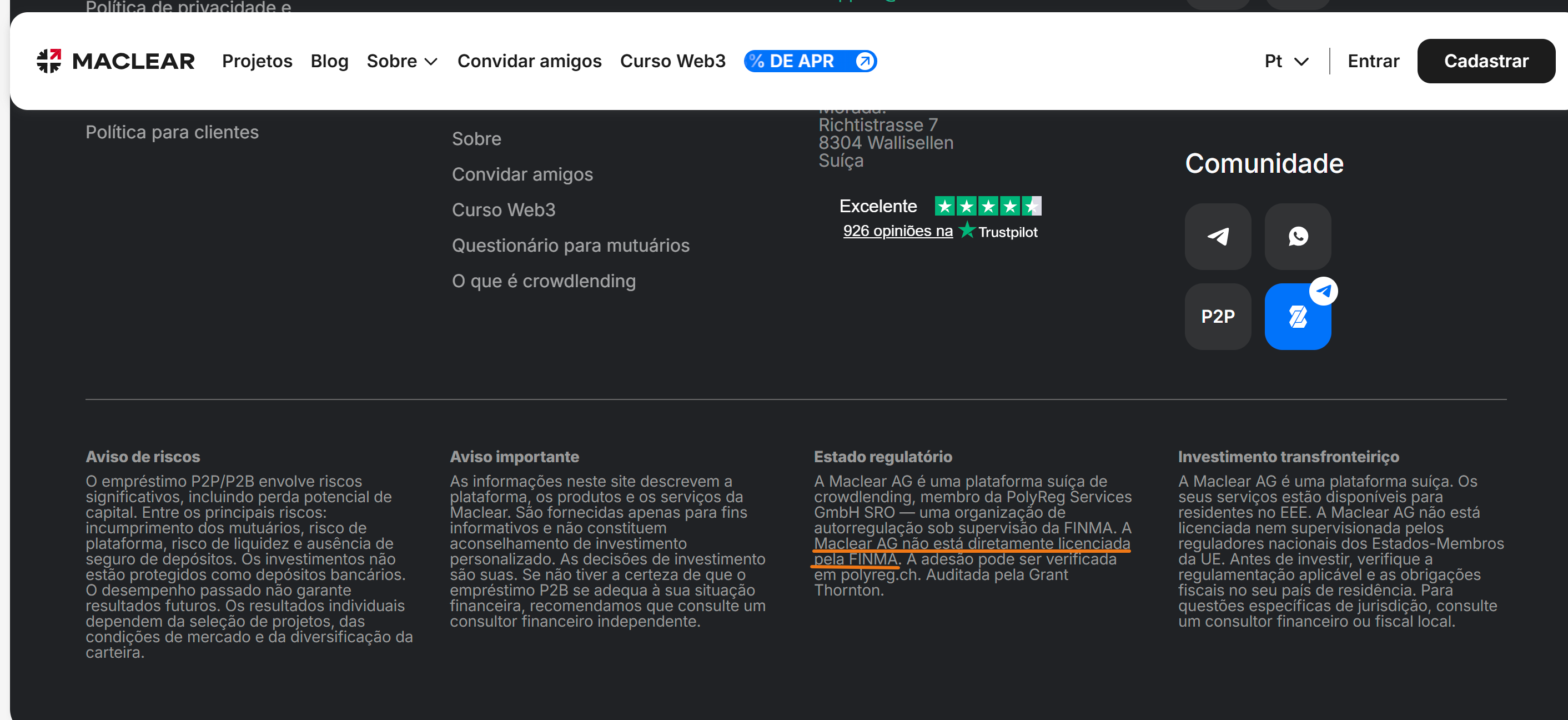Click the Entrar login link
This screenshot has width=1568, height=720.
(1373, 61)
